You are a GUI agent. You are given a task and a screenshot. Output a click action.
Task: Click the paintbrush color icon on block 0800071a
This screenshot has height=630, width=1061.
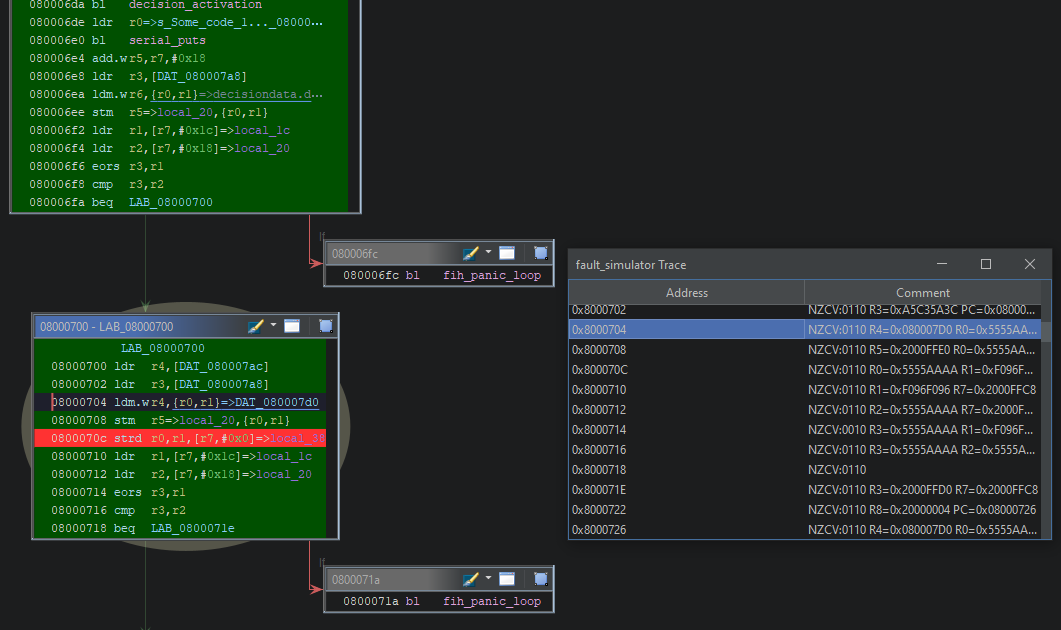469,579
